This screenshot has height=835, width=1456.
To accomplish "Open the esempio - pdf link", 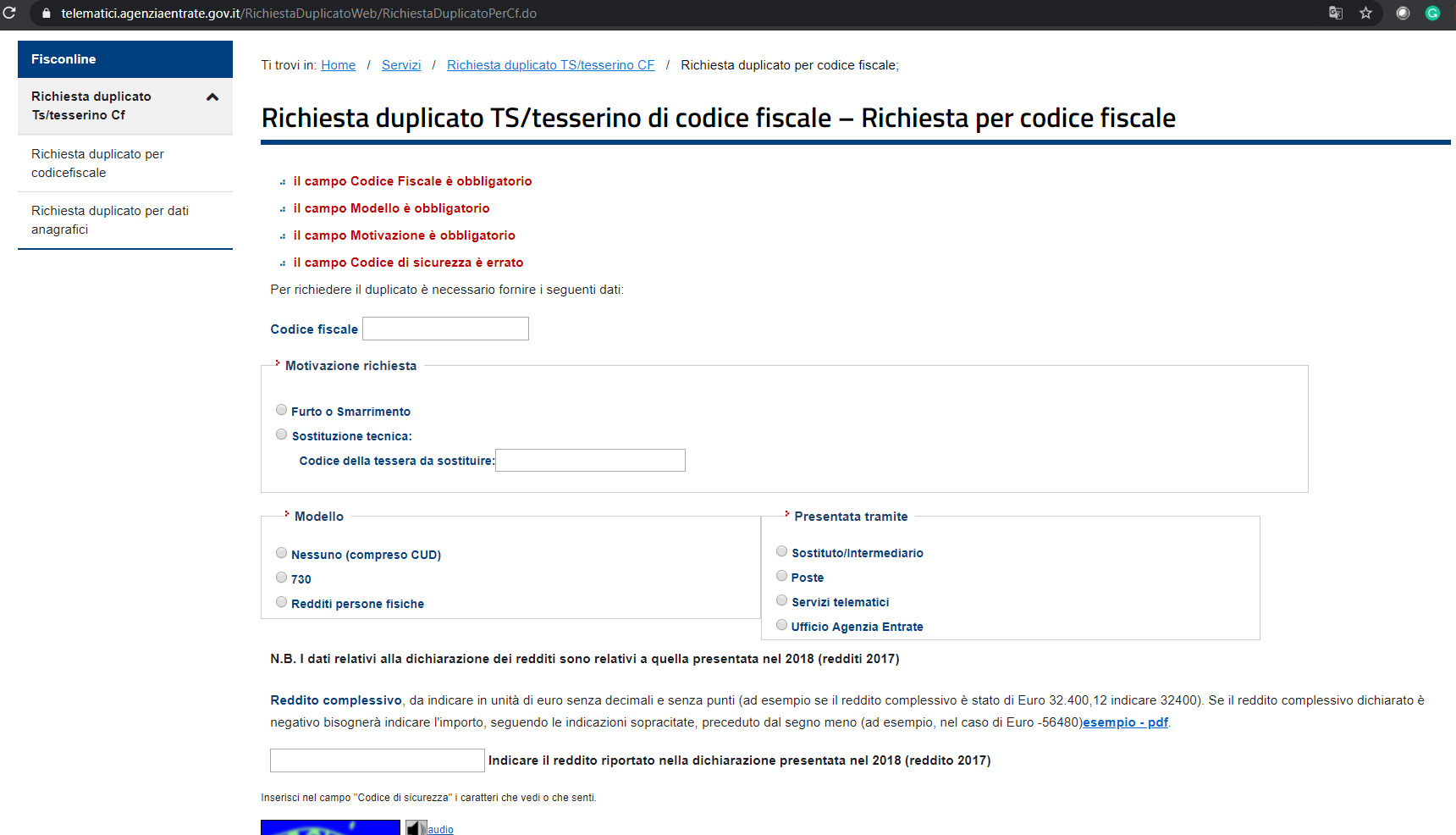I will (1125, 722).
